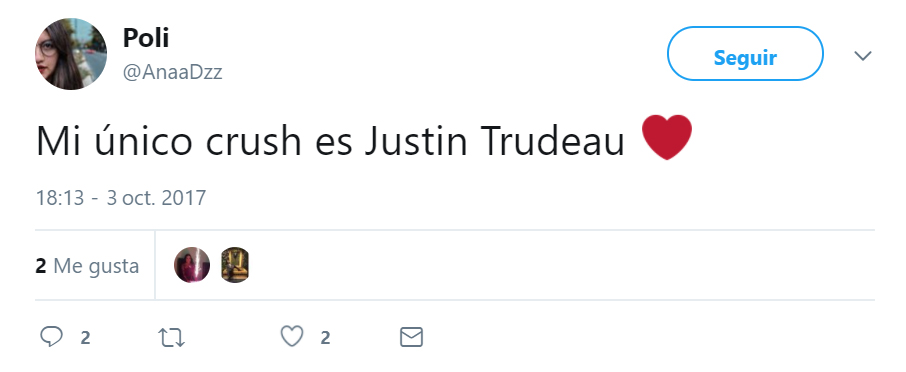Image resolution: width=906 pixels, height=372 pixels.
Task: Click the like count next to heart
Action: point(325,337)
